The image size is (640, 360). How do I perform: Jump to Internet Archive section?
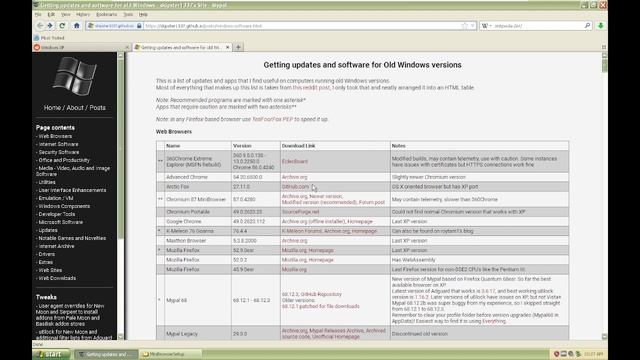[56, 246]
